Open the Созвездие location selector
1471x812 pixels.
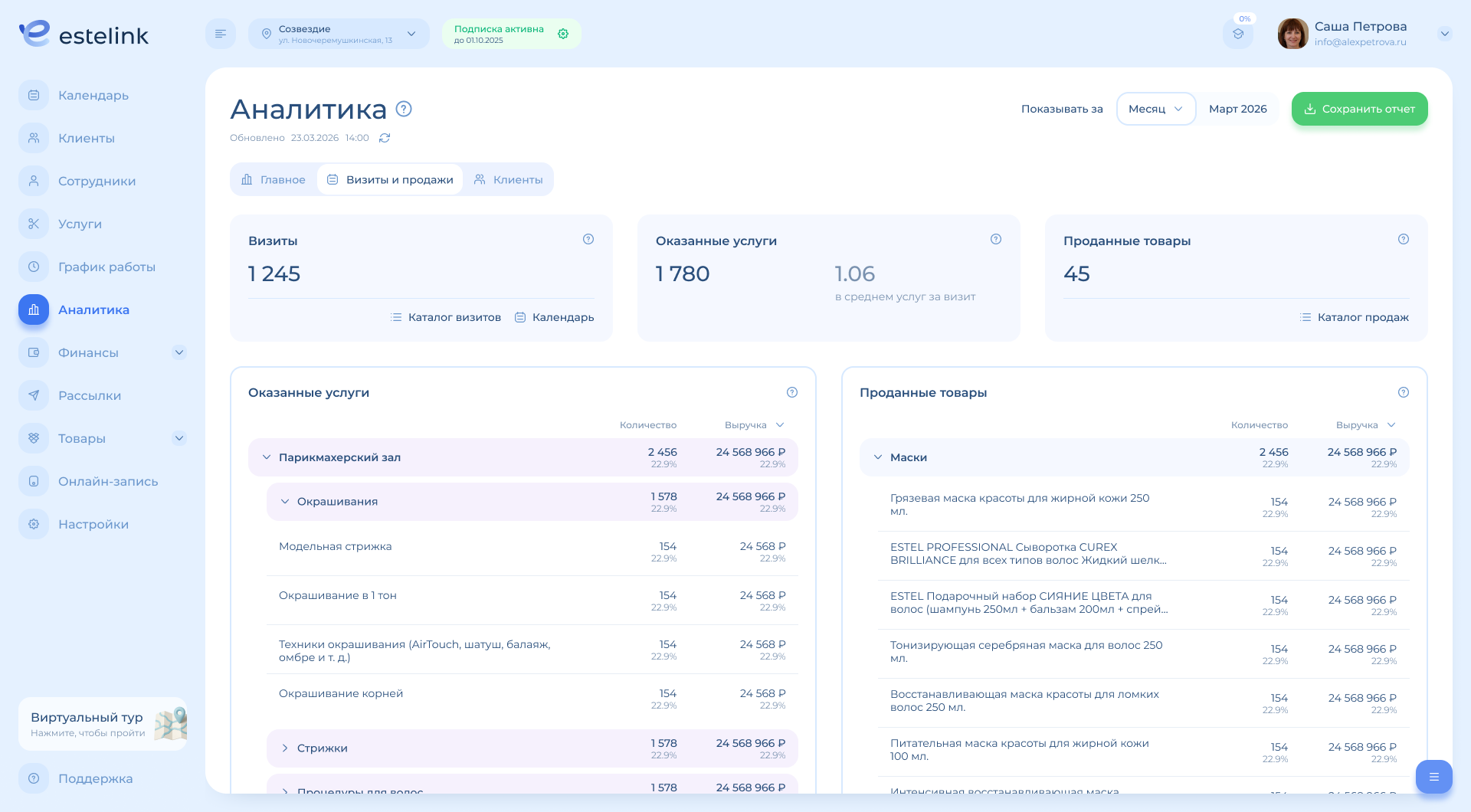339,34
